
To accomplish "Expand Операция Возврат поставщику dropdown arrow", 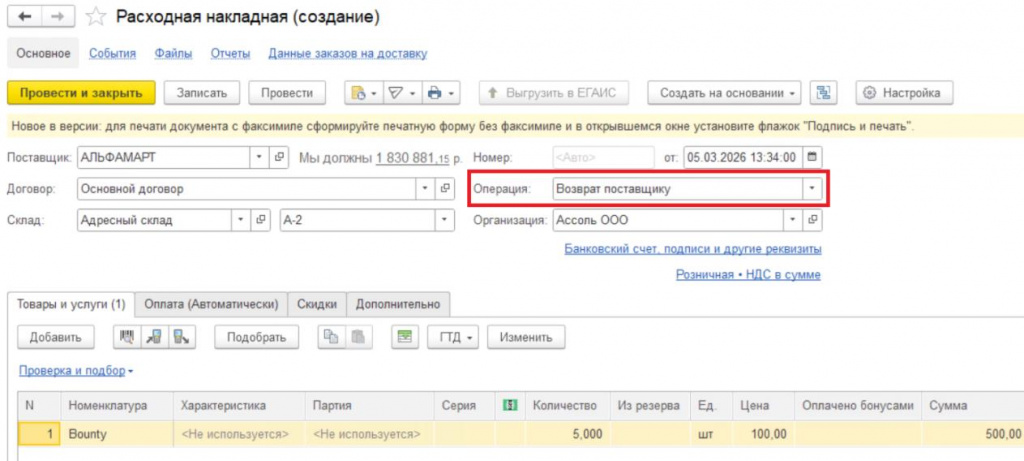I will point(812,189).
